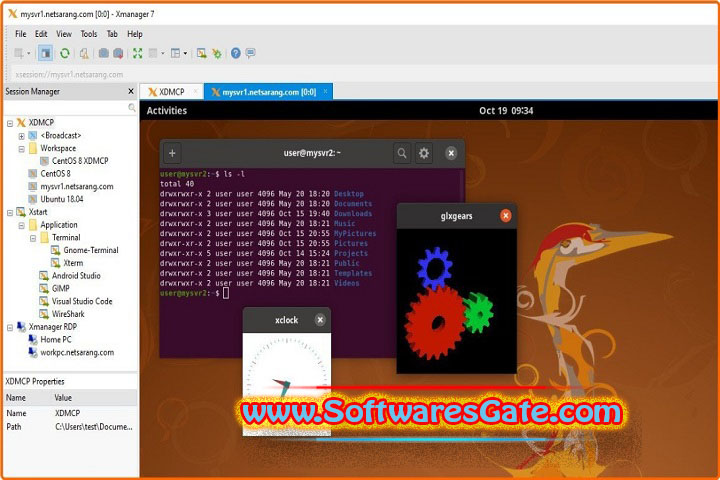Open the File menu
Image resolution: width=720 pixels, height=480 pixels.
[21, 34]
